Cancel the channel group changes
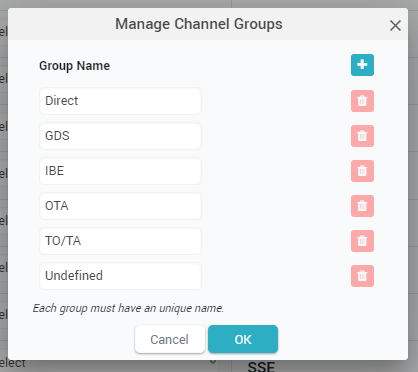418x372 pixels. (170, 339)
